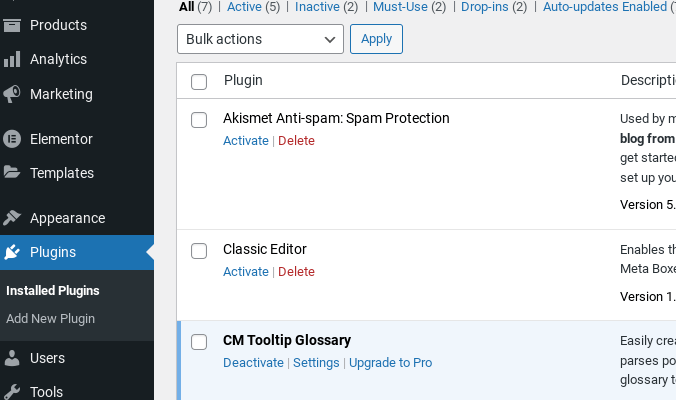
Task: Click the Tools wrench icon
Action: click(12, 391)
